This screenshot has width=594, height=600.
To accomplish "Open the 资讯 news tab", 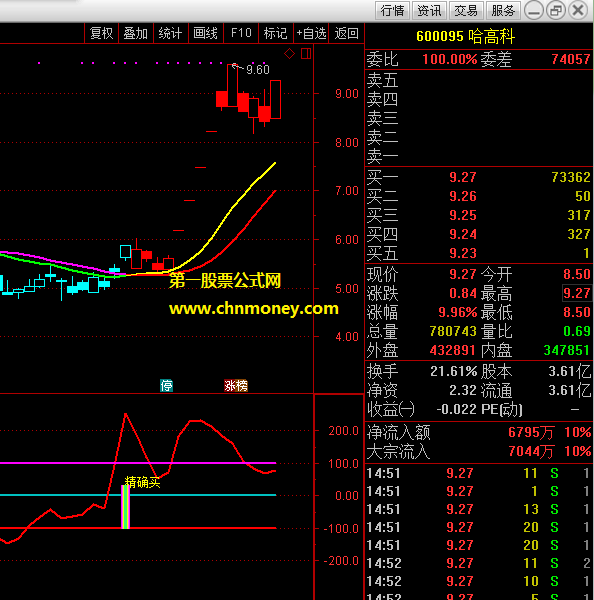I will point(429,10).
